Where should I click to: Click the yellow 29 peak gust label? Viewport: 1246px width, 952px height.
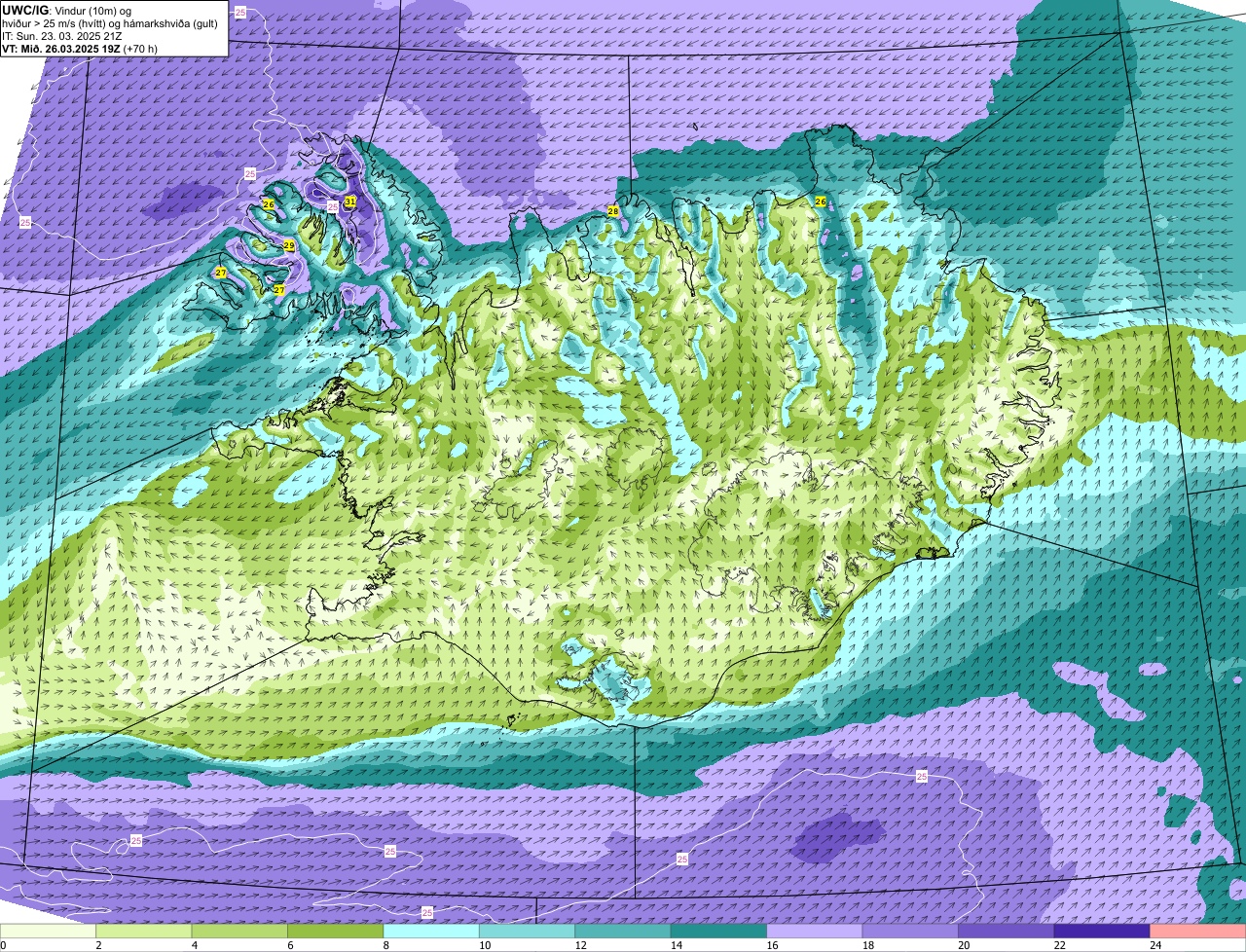(289, 245)
